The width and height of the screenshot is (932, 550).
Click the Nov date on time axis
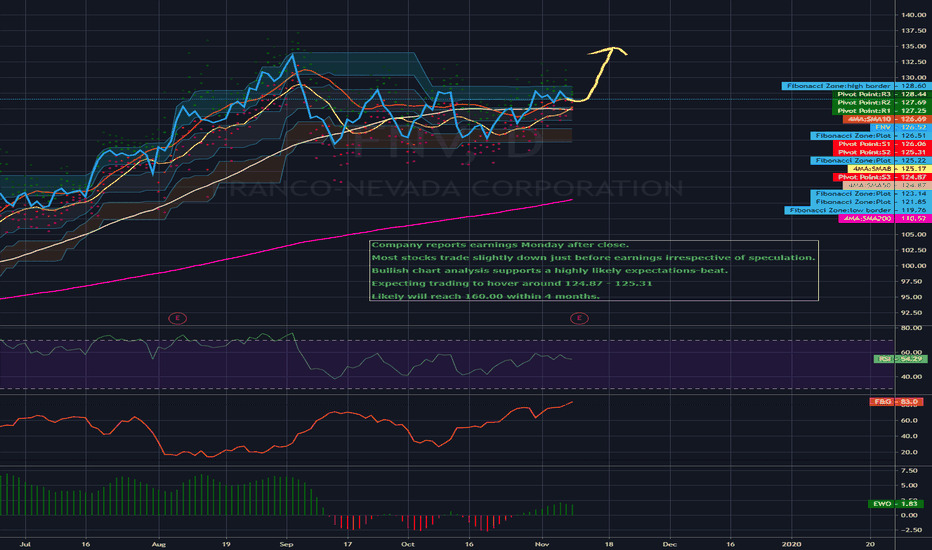click(x=541, y=544)
